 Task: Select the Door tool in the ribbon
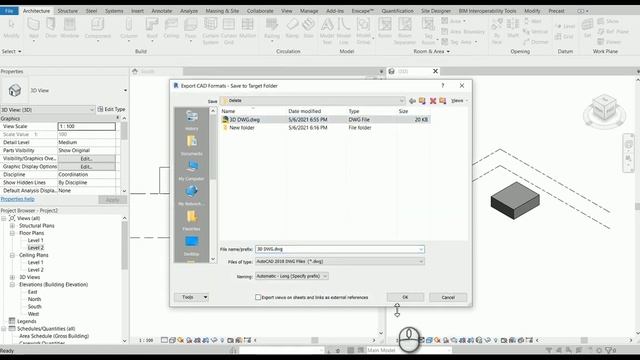point(51,28)
